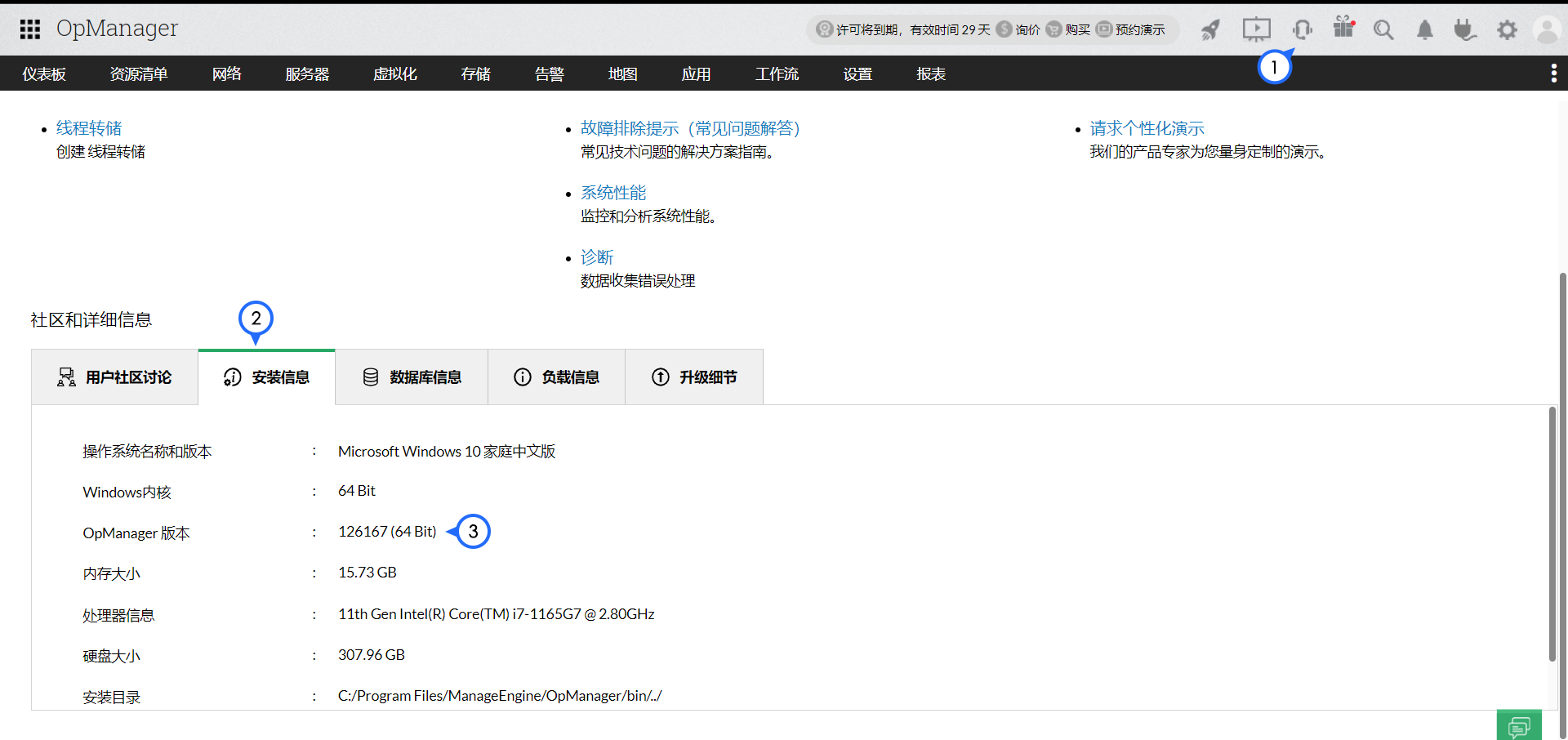The width and height of the screenshot is (1568, 740).
Task: Click the vertical three-dot more menu
Action: (1553, 74)
